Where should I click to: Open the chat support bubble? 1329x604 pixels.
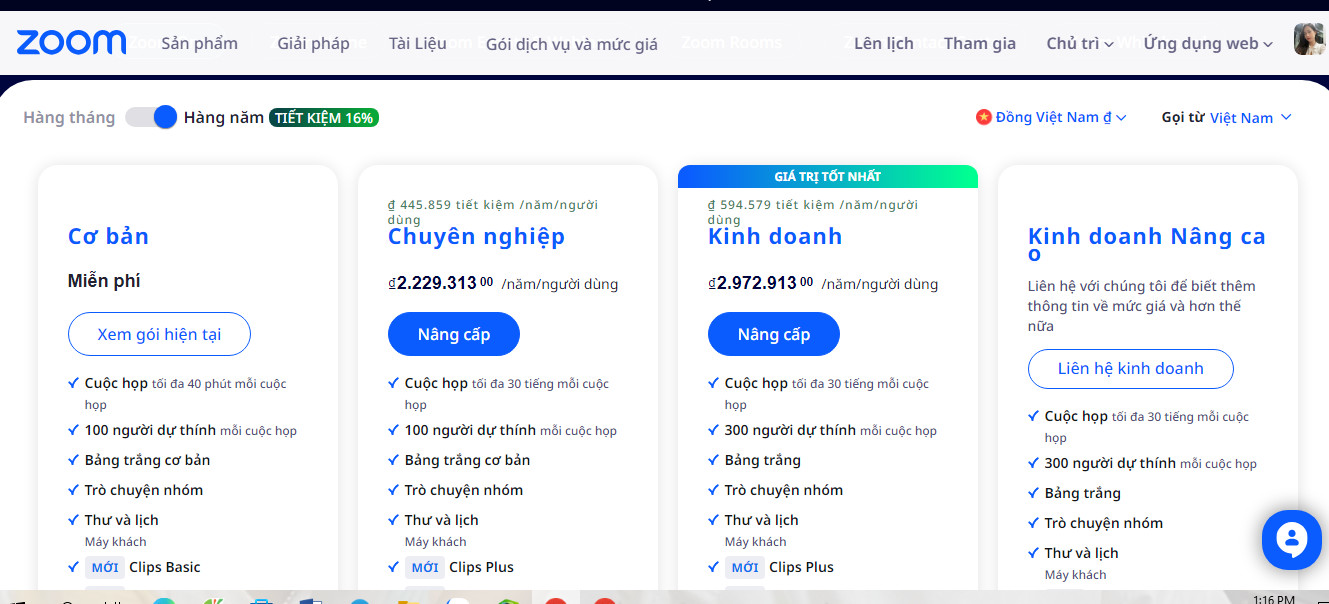point(1292,540)
